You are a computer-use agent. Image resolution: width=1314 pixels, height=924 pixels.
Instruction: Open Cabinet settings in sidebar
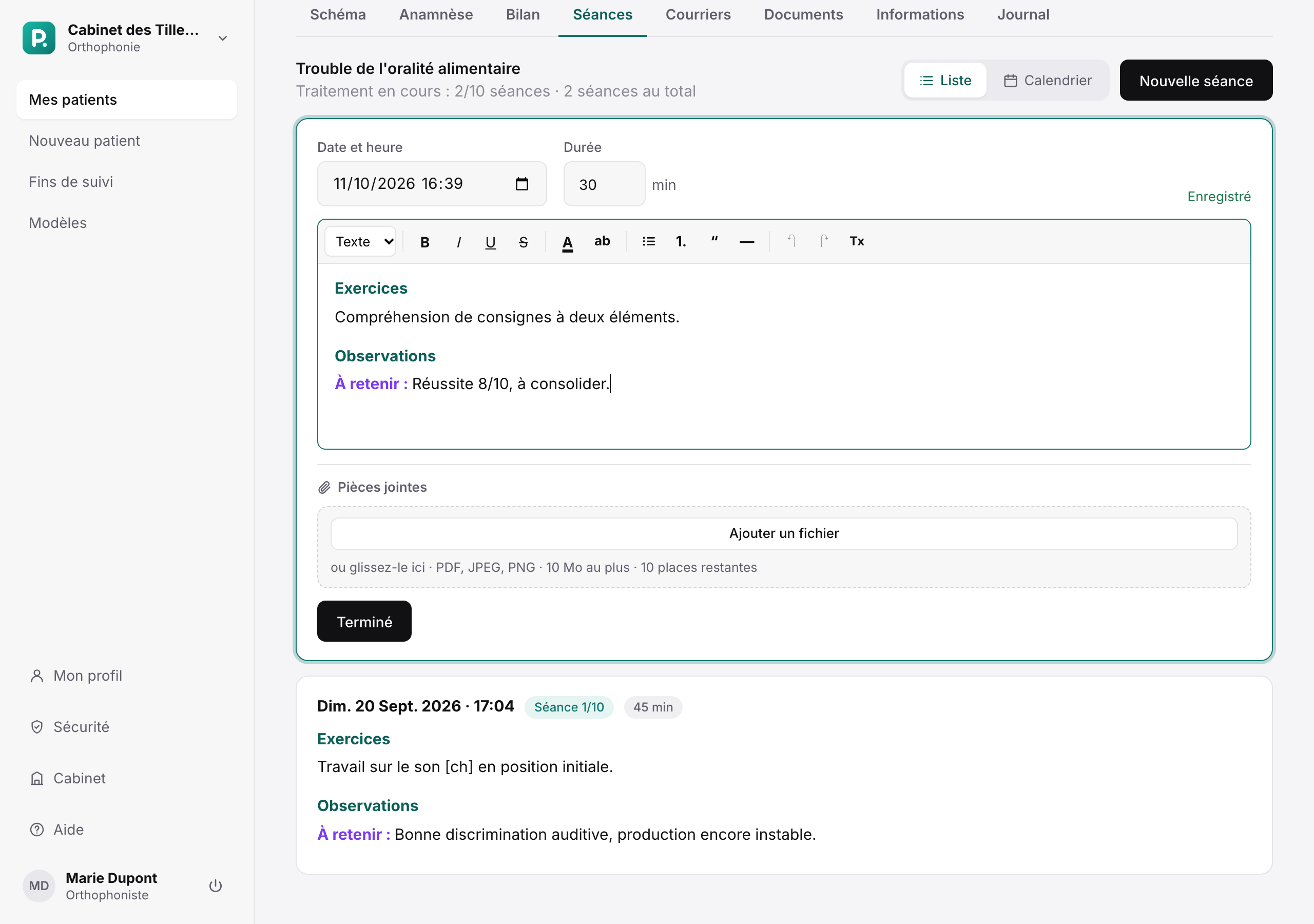pyautogui.click(x=126, y=779)
